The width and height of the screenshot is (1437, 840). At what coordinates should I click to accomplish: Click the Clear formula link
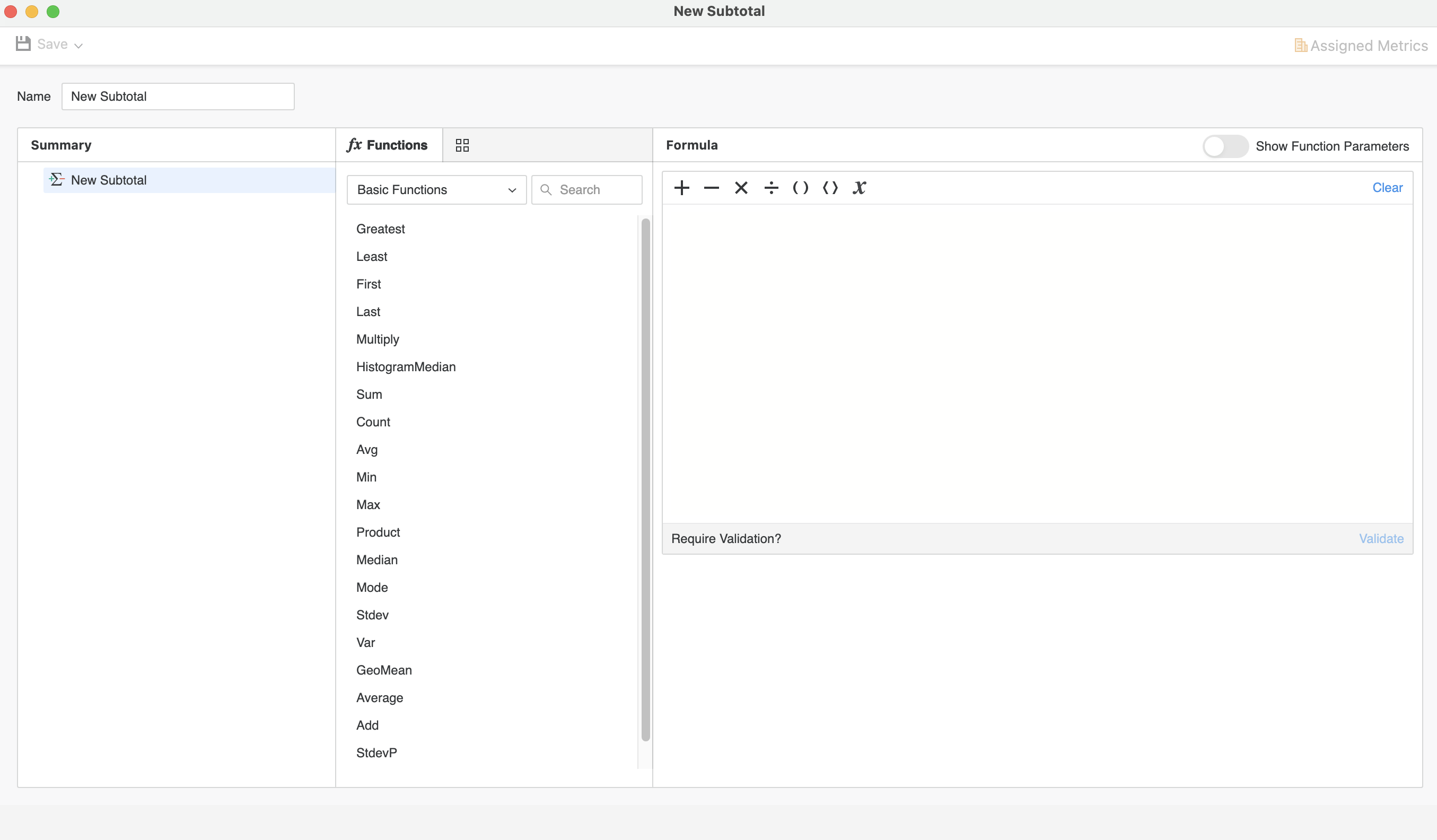coord(1387,188)
